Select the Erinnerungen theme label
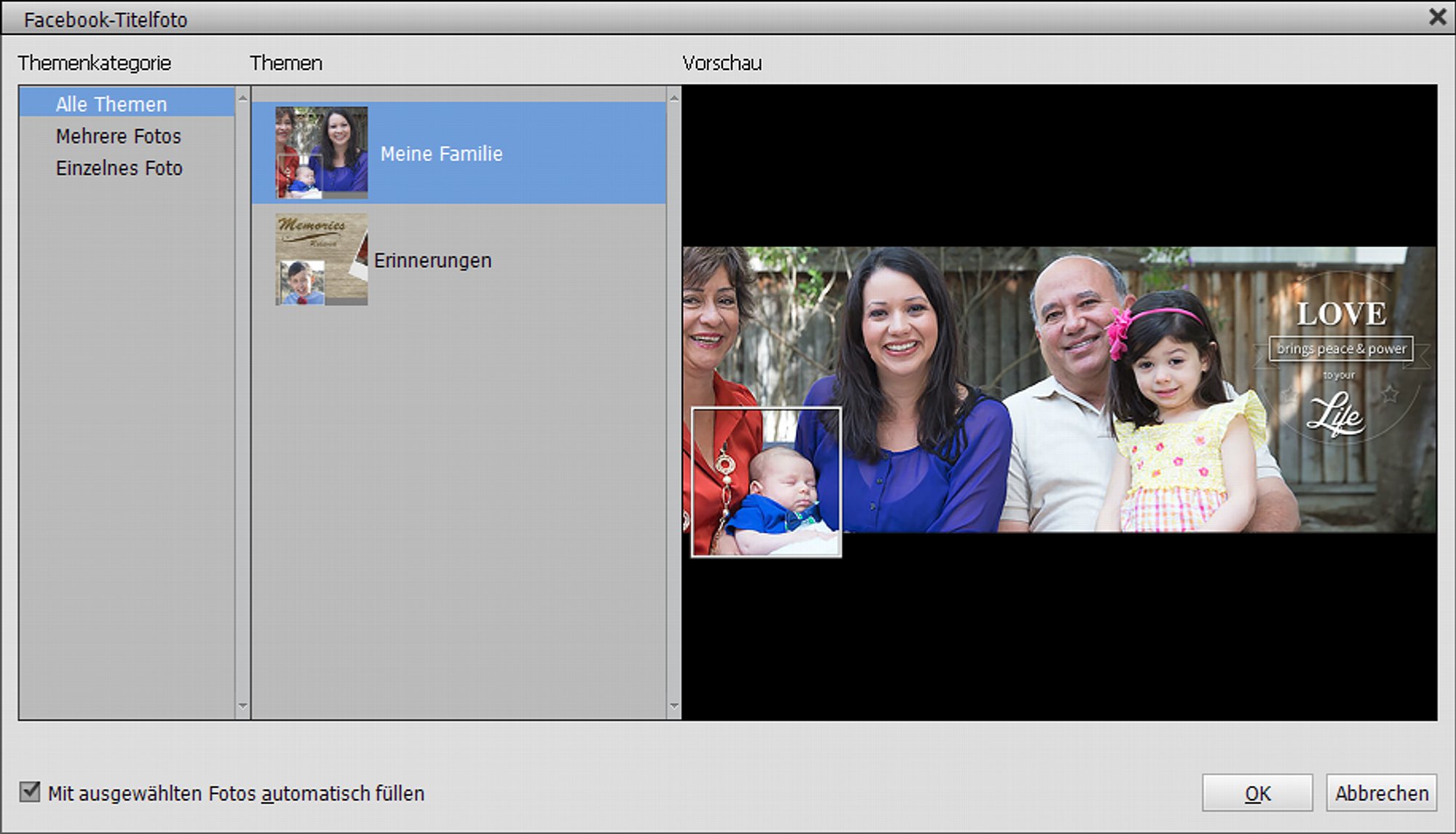This screenshot has height=834, width=1456. coord(432,260)
